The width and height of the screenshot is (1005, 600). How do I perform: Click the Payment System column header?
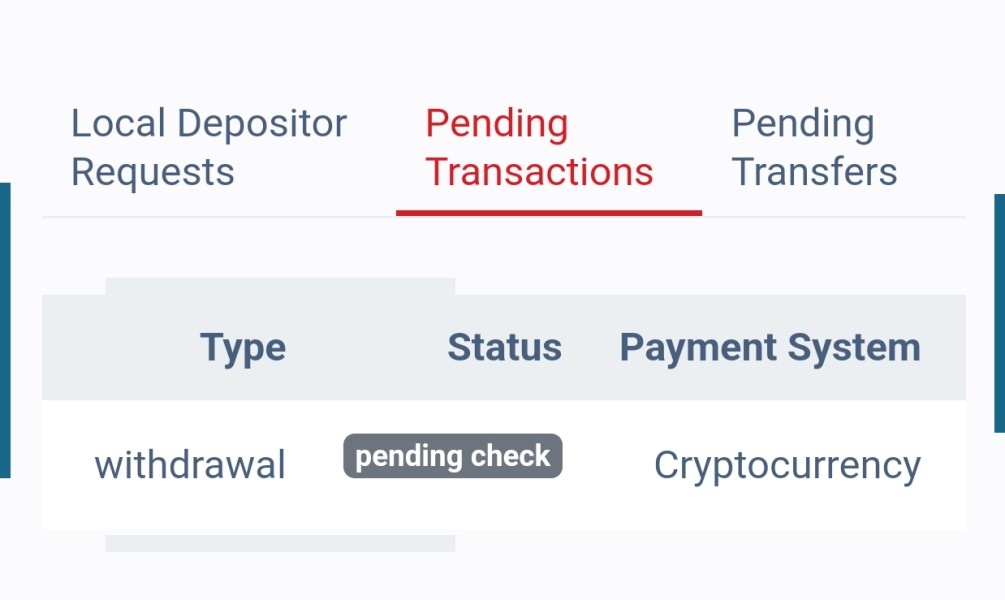pos(769,348)
